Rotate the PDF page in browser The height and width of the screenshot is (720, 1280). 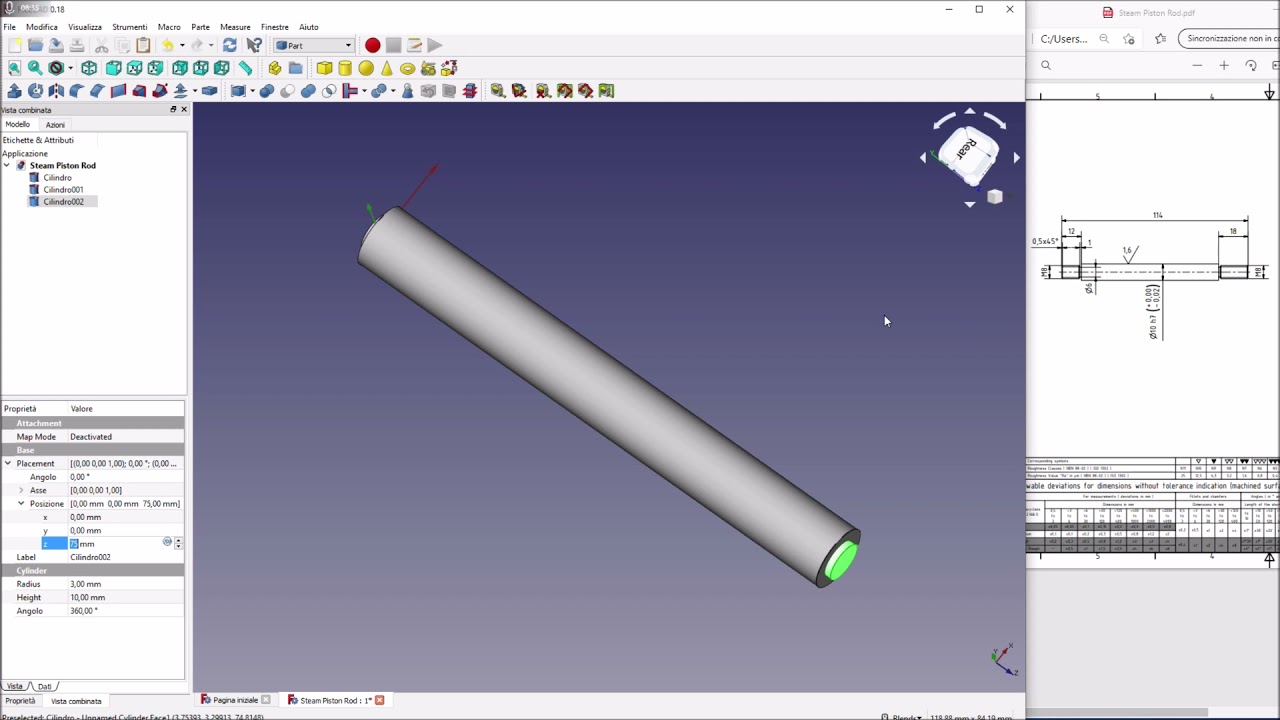click(x=1251, y=66)
